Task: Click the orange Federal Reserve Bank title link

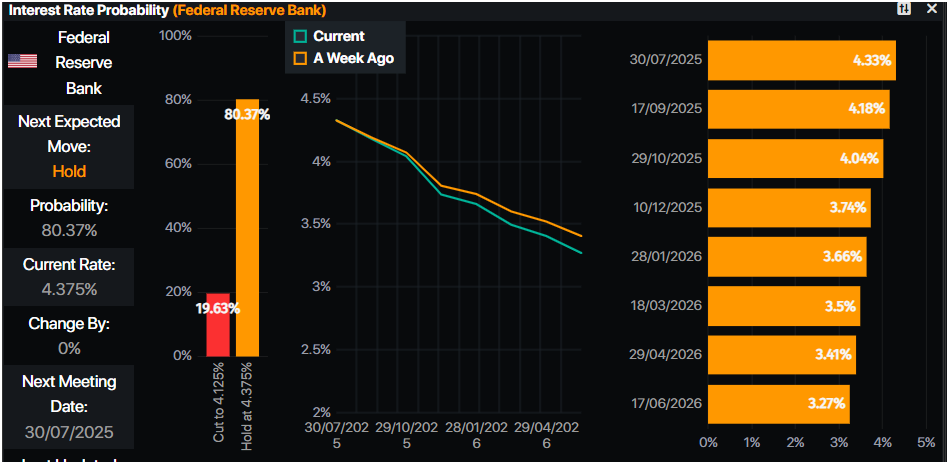Action: point(250,10)
